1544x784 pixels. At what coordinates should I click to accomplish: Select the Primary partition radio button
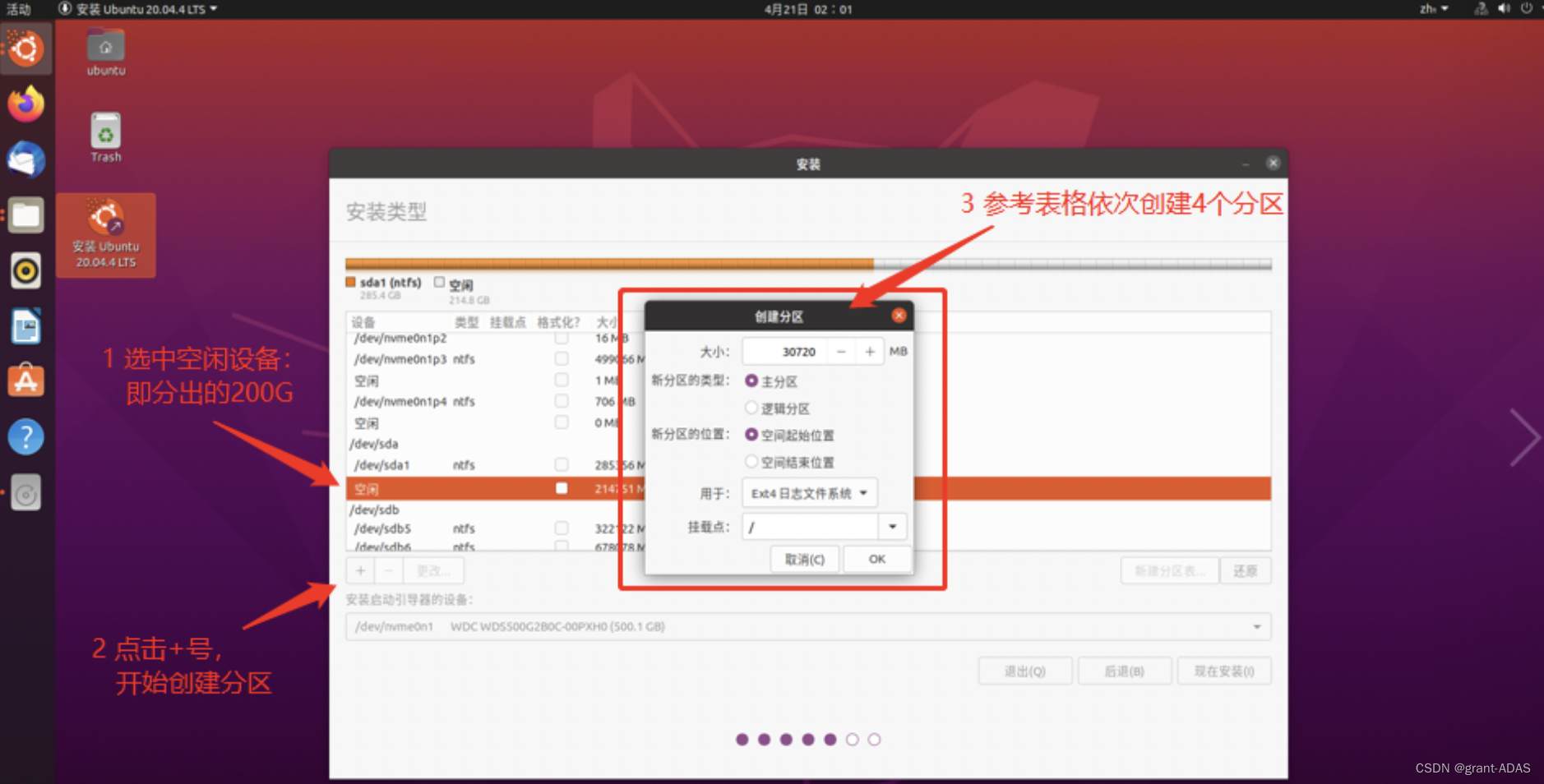[751, 381]
